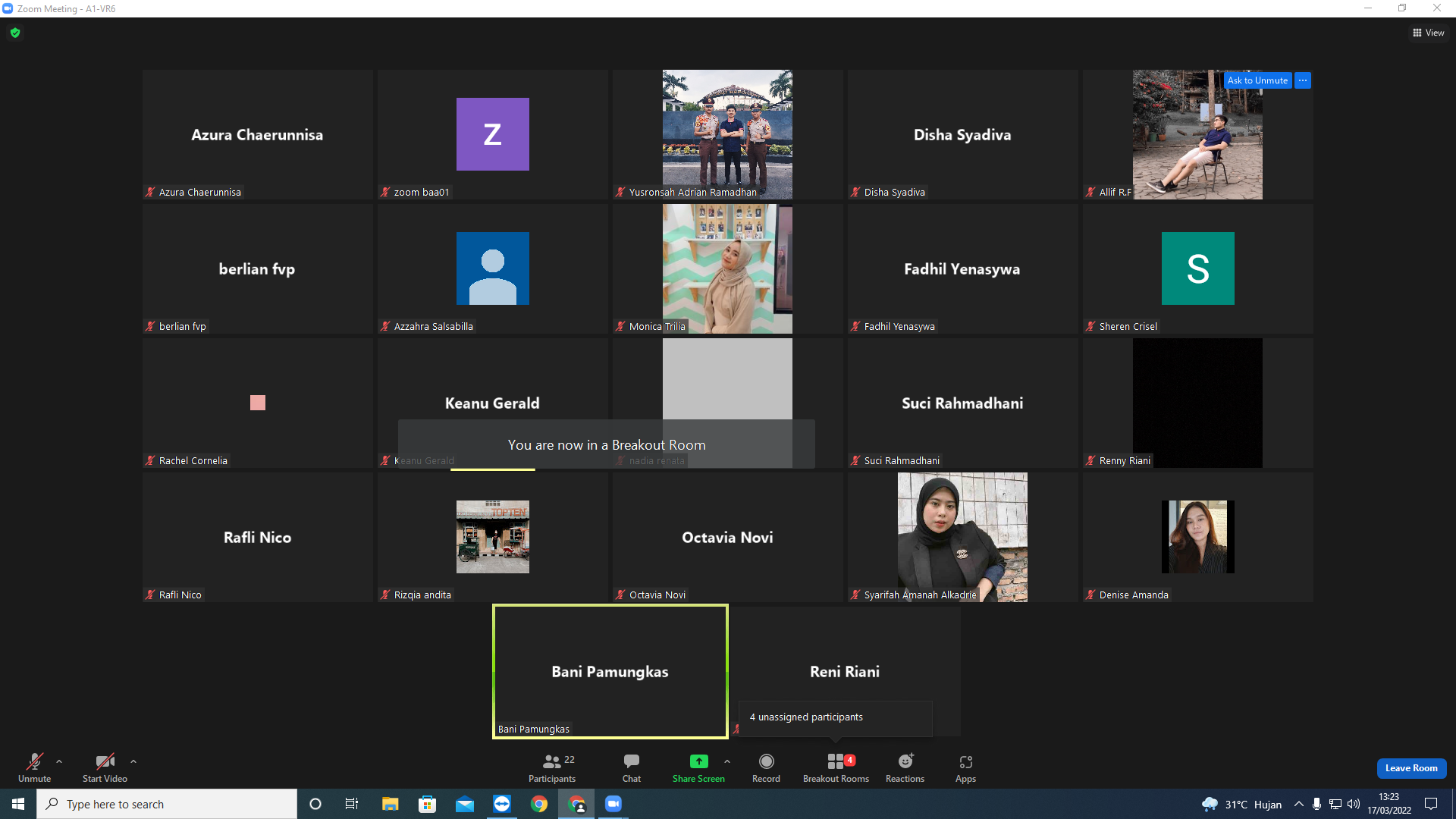Open second Chrome profile window on taskbar

[576, 804]
